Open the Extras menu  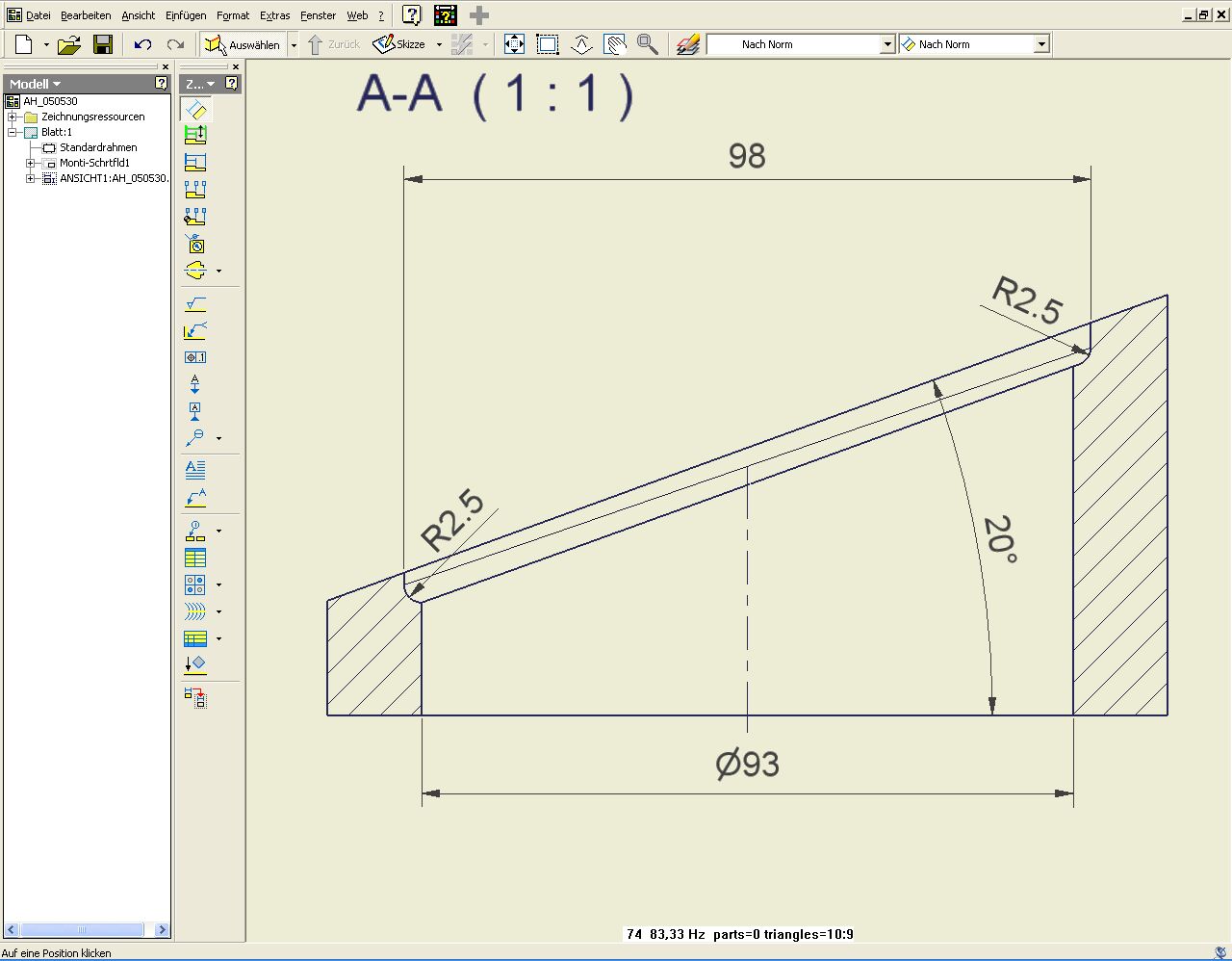tap(274, 15)
